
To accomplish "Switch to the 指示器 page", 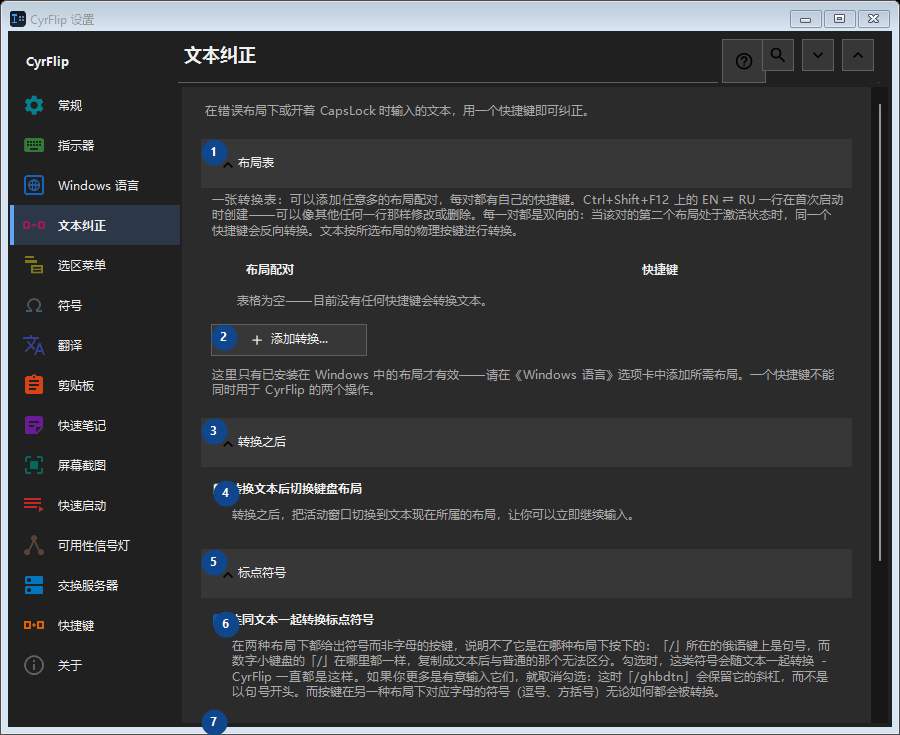I will tap(95, 145).
